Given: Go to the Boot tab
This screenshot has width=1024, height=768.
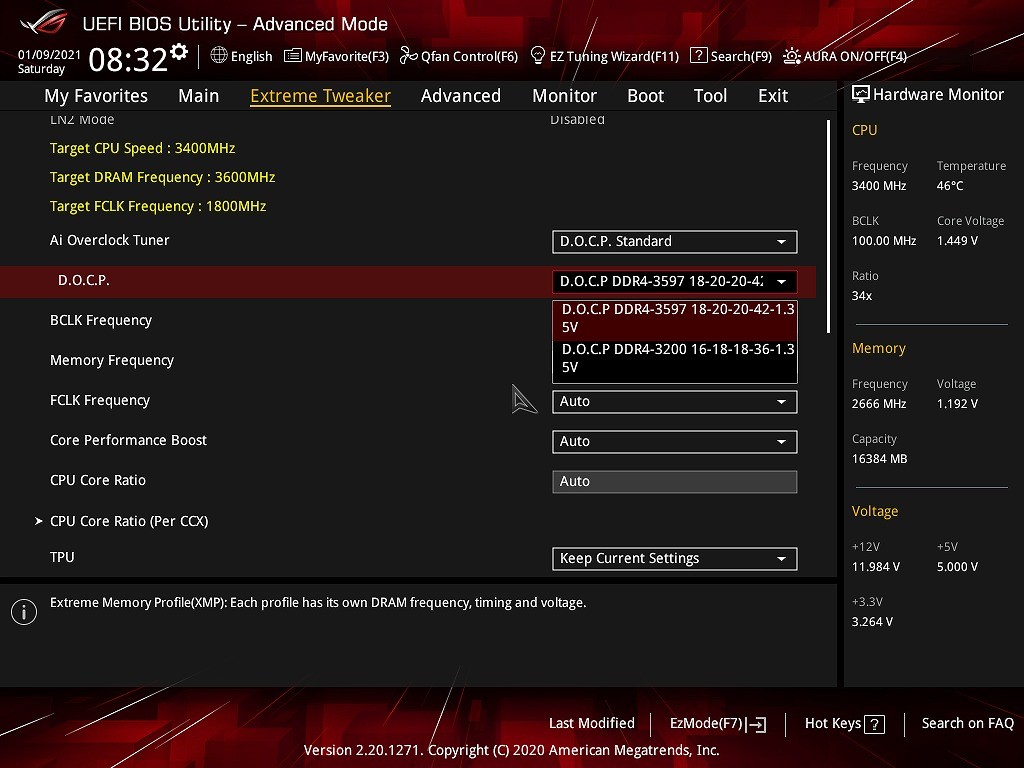Looking at the screenshot, I should [x=645, y=96].
